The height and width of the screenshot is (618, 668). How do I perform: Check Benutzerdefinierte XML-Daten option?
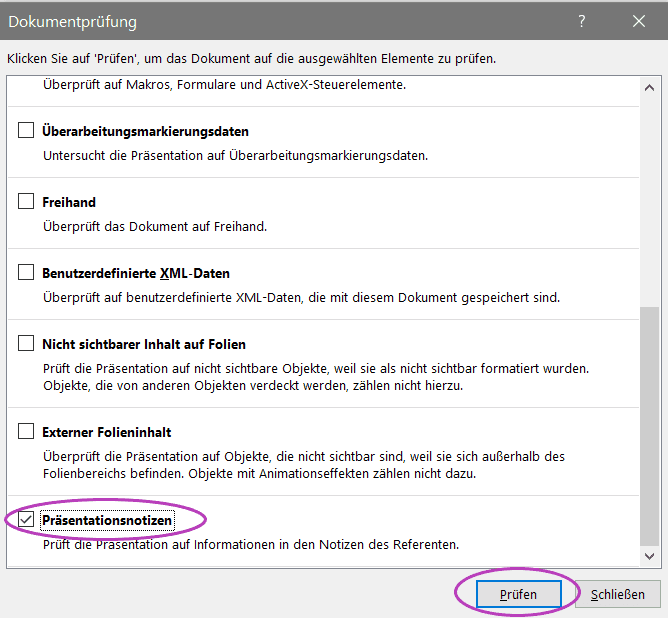(26, 273)
